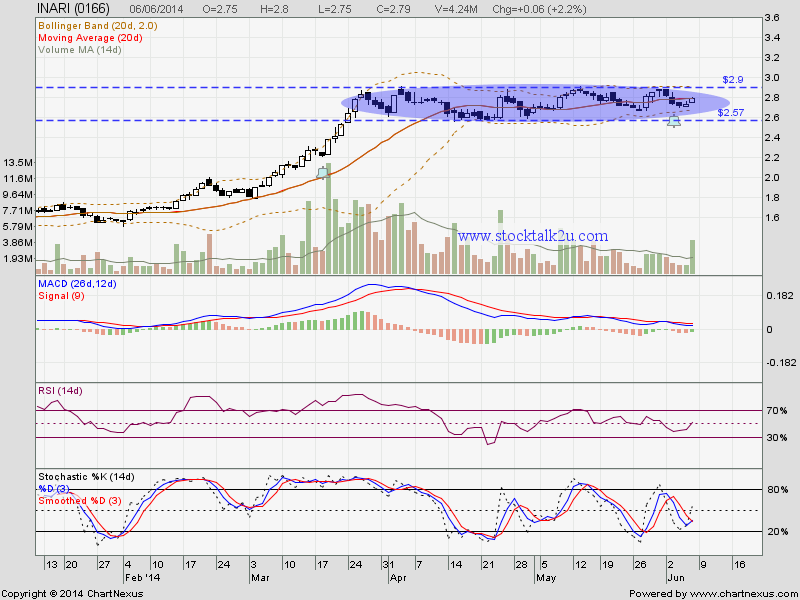
Task: Click the last candlestick of 6 June
Action: click(x=692, y=100)
